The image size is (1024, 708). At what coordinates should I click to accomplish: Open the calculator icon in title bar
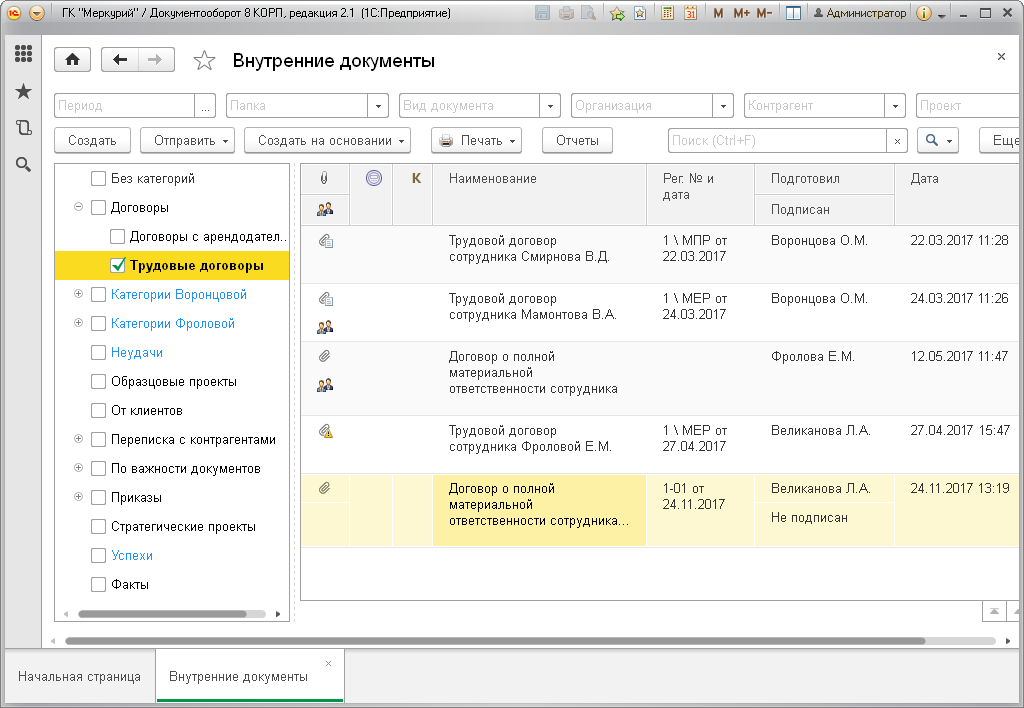pos(667,13)
